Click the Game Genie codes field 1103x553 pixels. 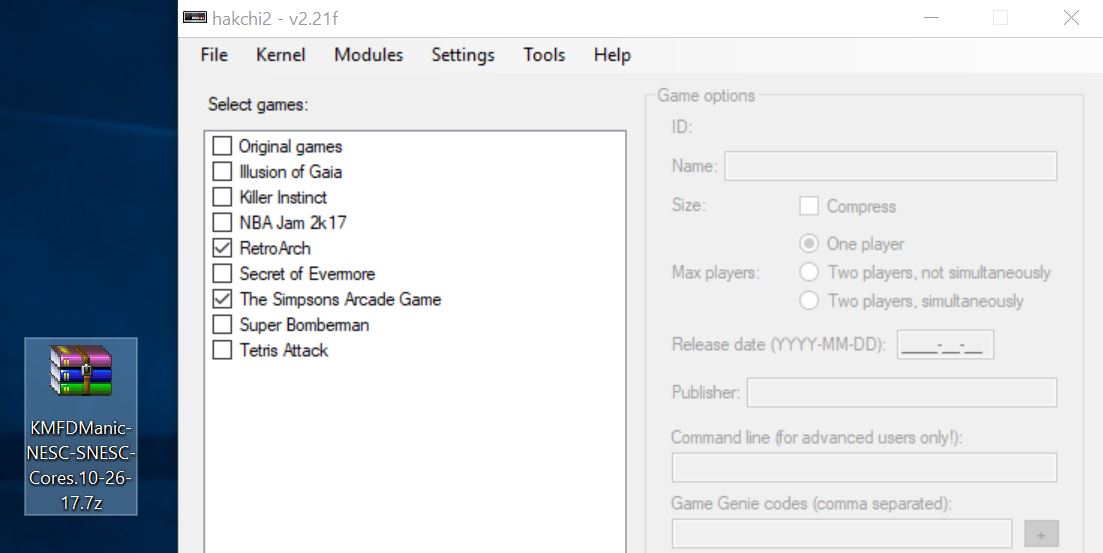click(841, 534)
